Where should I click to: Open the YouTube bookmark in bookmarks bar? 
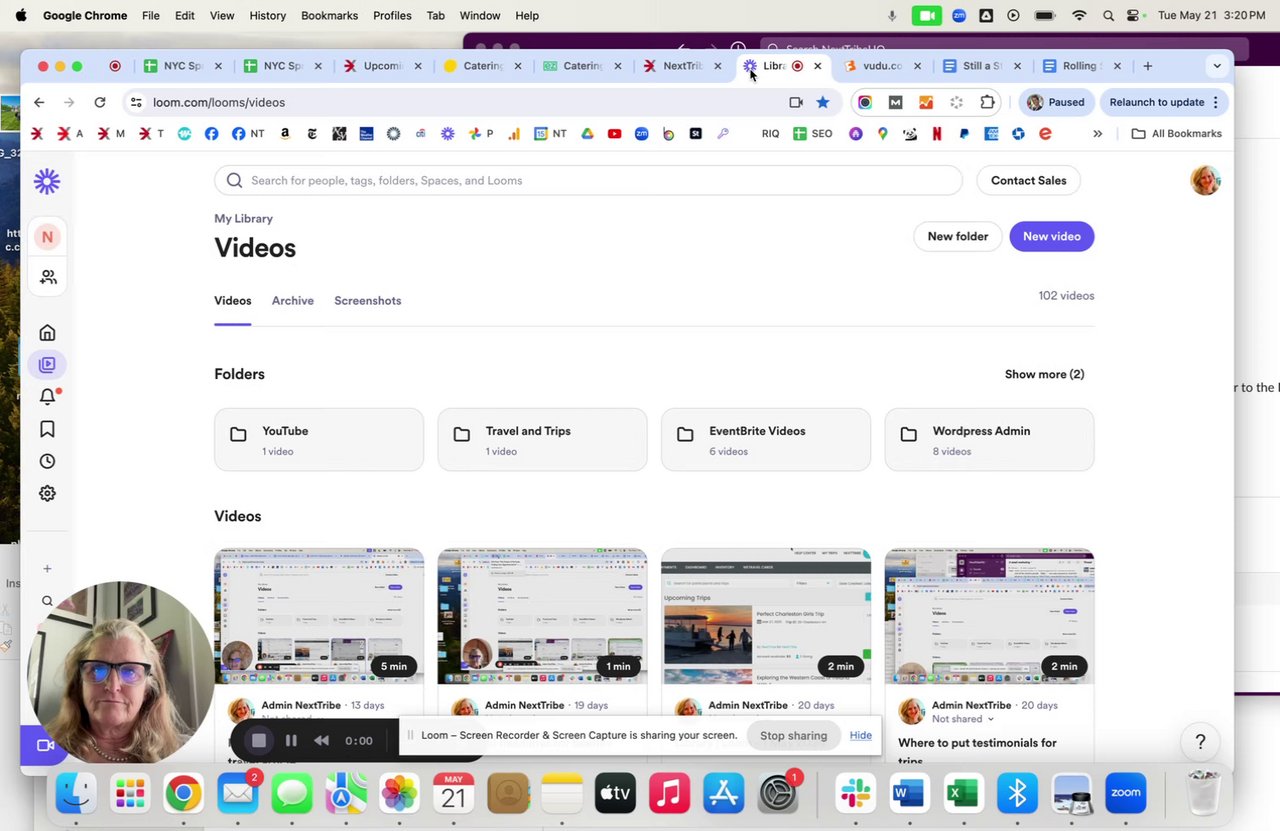pos(614,133)
